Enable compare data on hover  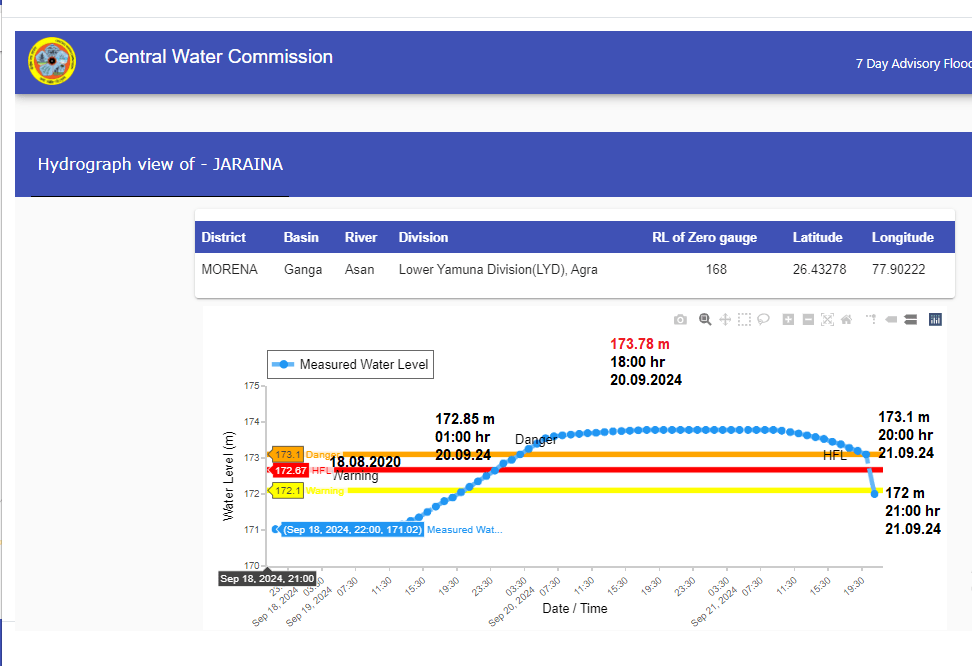[910, 320]
